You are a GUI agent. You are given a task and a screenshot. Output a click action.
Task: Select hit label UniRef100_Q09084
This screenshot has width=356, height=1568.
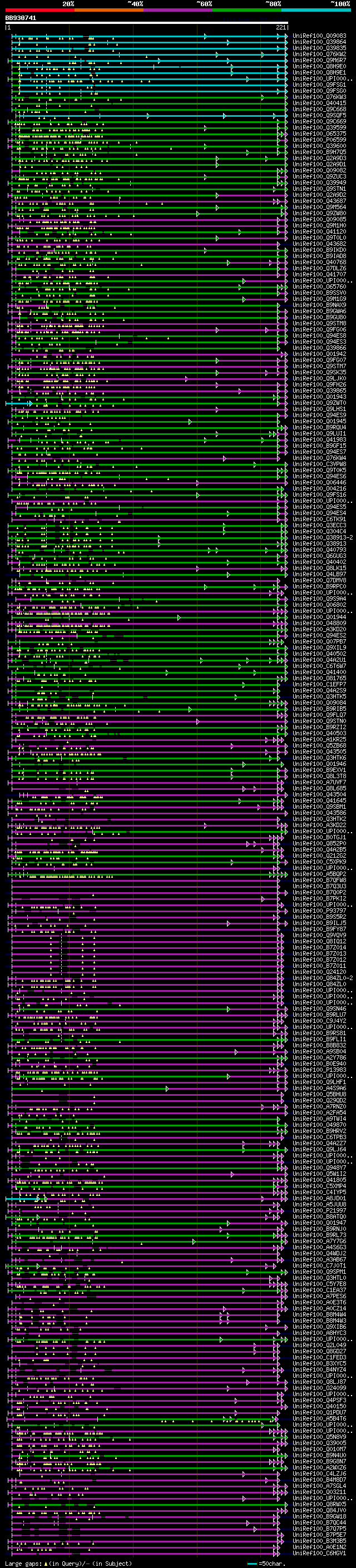pos(319,703)
